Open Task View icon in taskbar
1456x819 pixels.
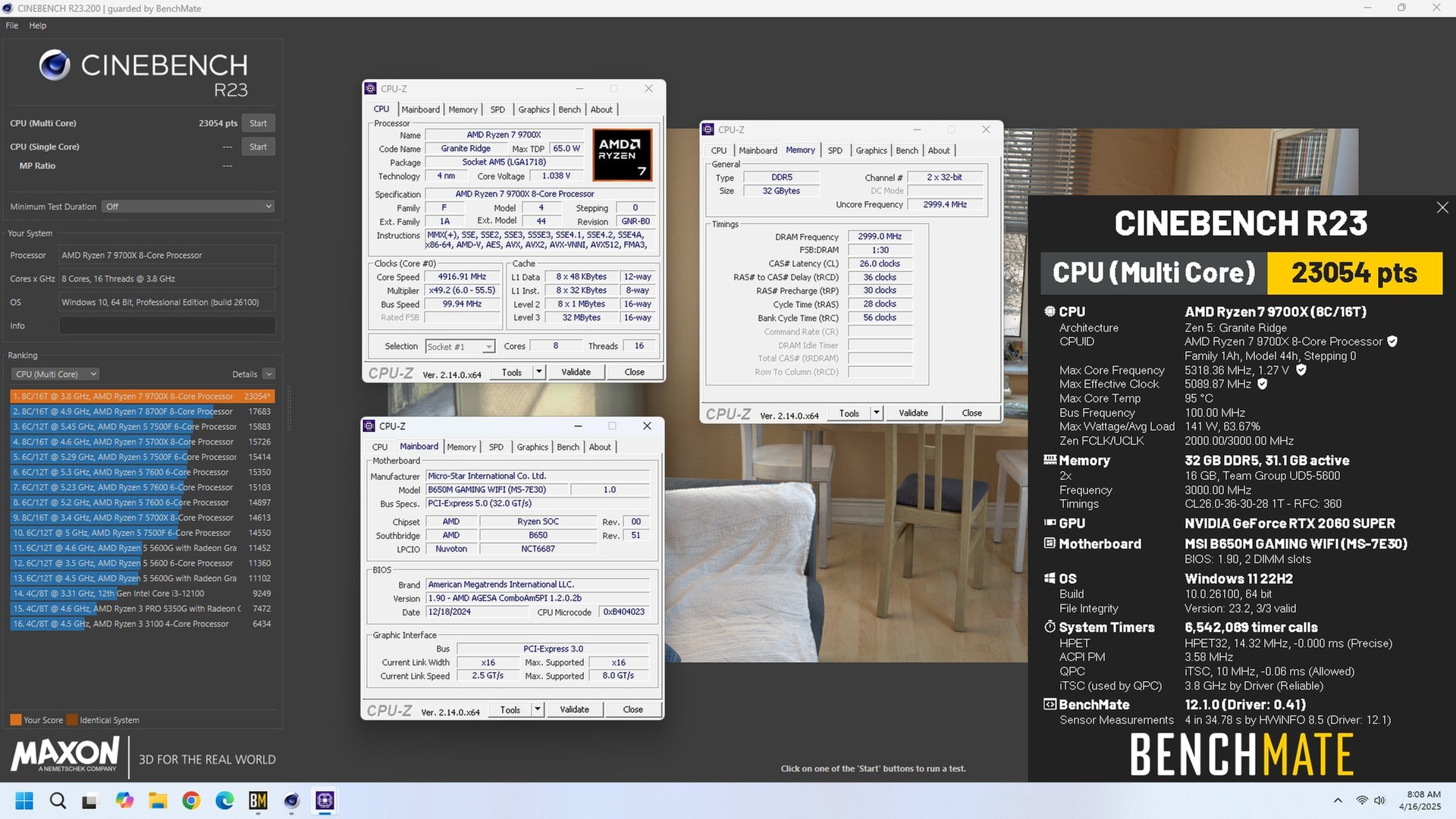coord(90,801)
